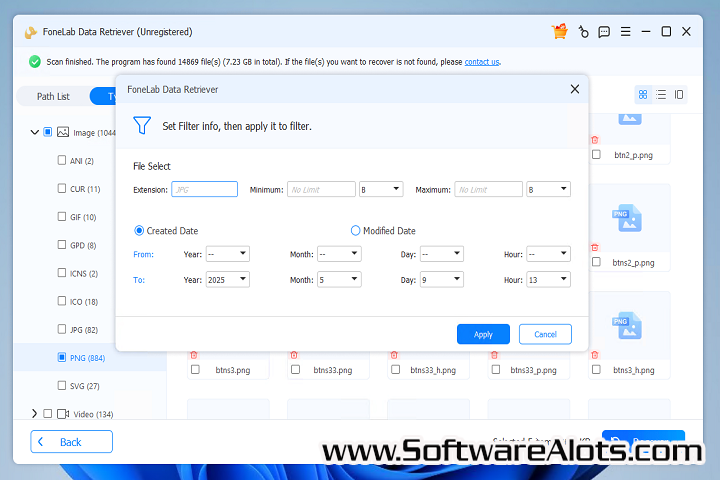Viewport: 720px width, 480px height.
Task: Select the Created Date radio button
Action: [139, 231]
